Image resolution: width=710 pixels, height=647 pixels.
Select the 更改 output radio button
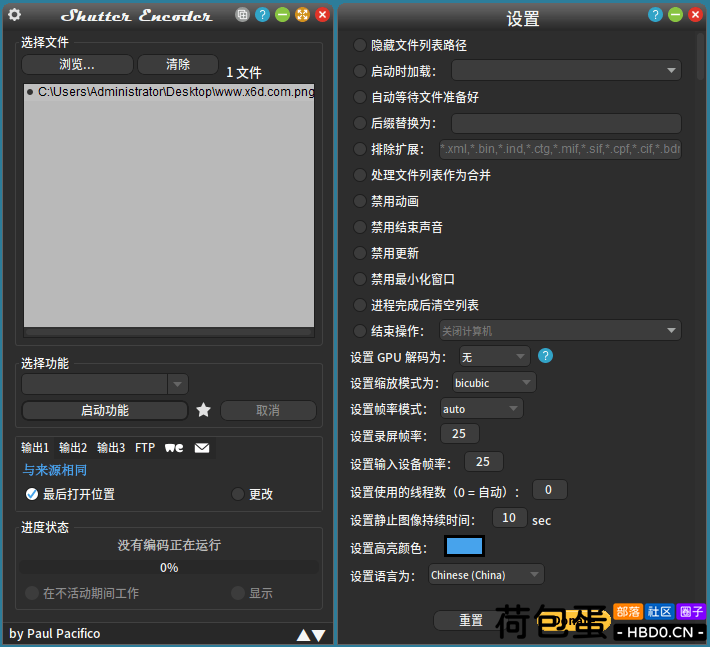238,494
